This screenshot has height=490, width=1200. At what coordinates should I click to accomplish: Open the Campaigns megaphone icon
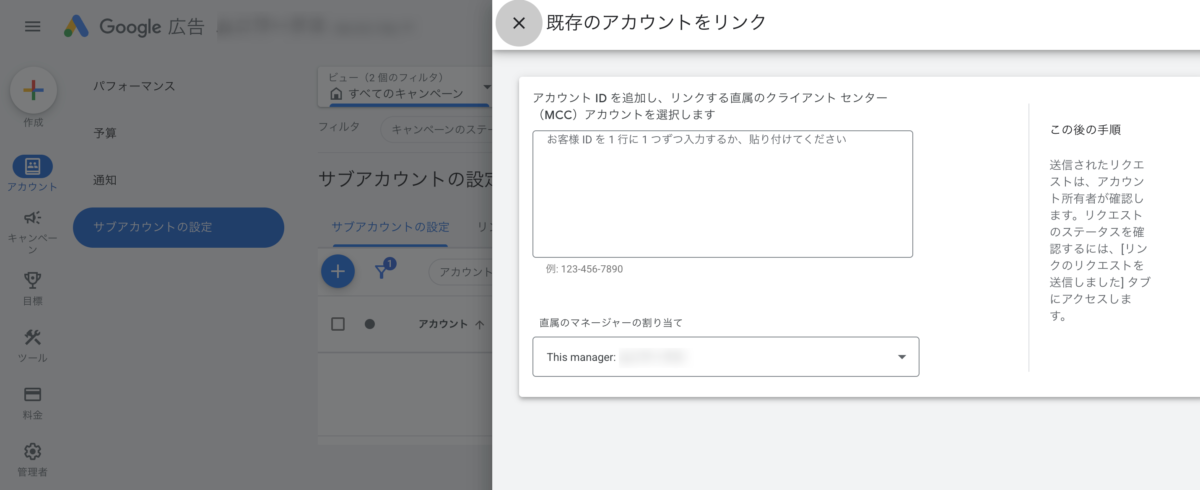click(32, 218)
